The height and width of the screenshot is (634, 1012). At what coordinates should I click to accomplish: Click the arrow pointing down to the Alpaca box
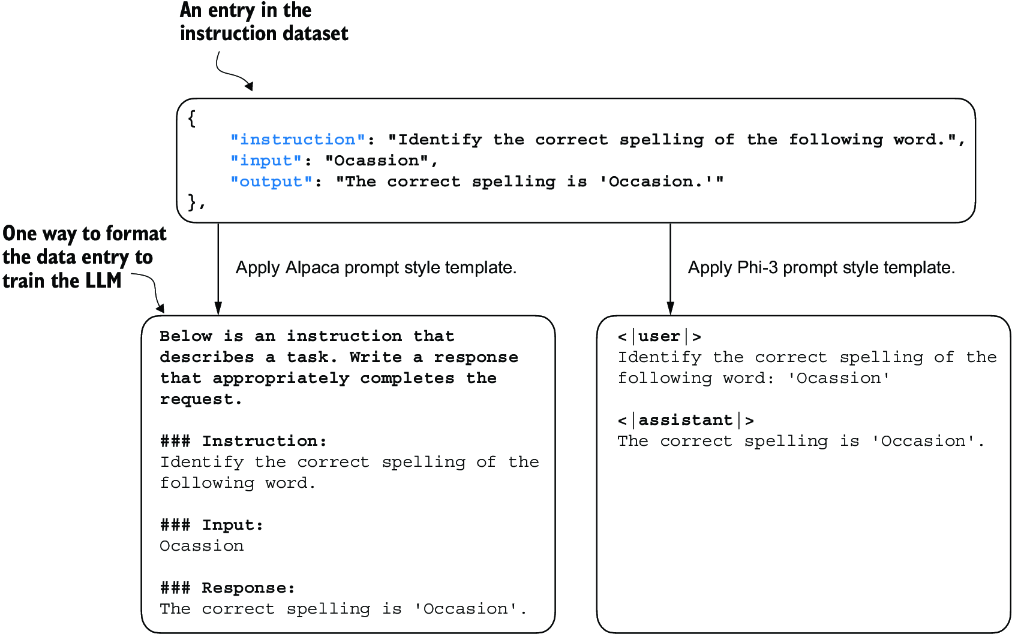tap(218, 268)
